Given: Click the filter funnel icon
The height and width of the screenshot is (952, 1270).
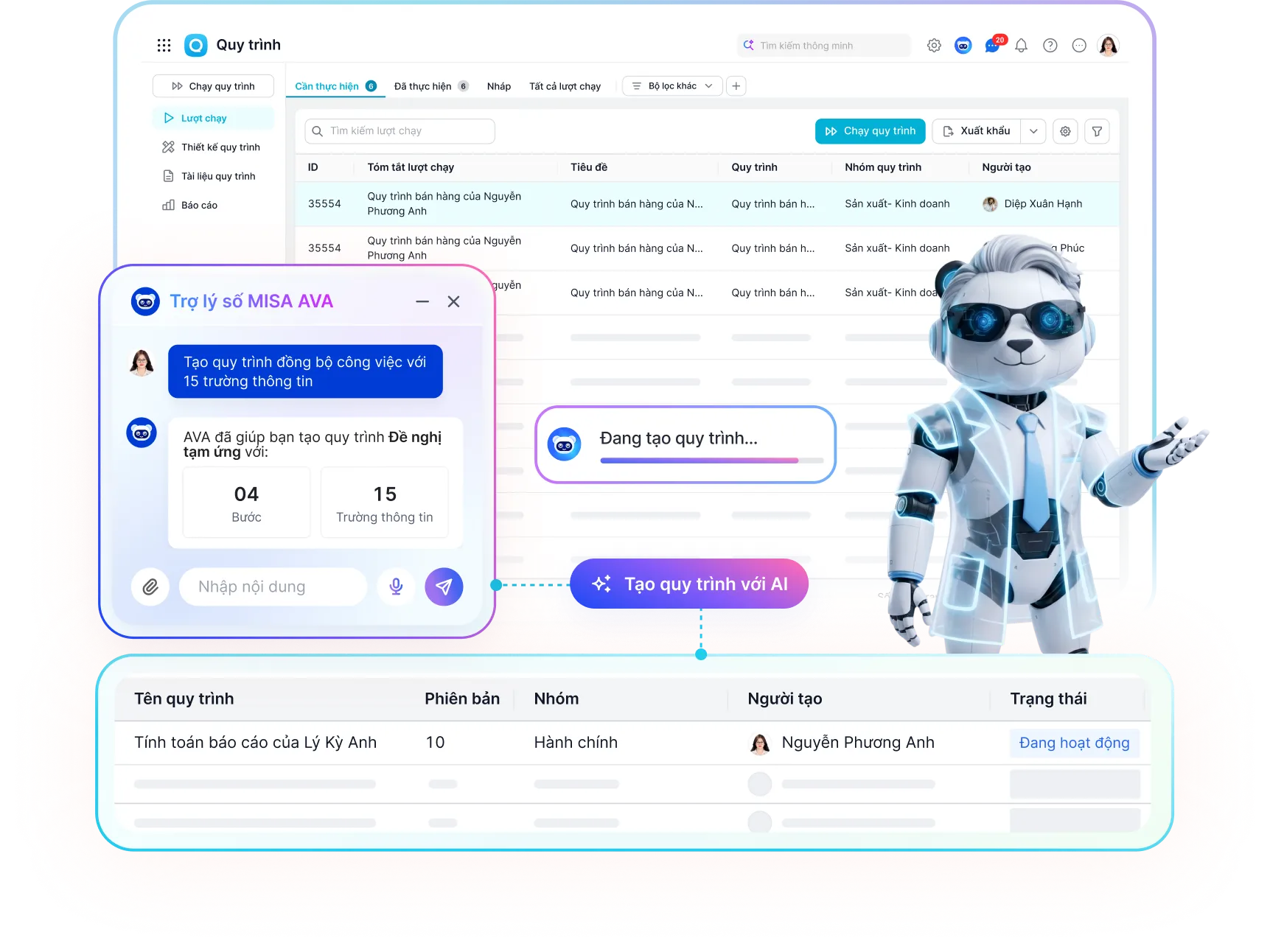Looking at the screenshot, I should point(1097,131).
